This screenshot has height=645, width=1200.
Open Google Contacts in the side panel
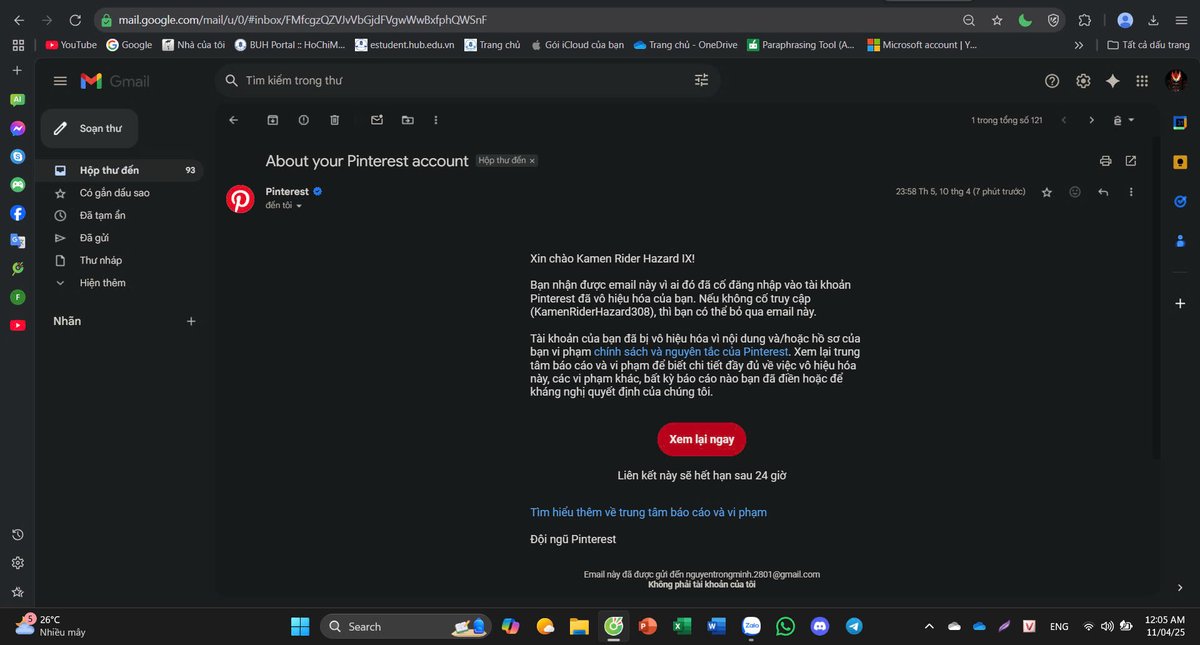click(x=1180, y=240)
